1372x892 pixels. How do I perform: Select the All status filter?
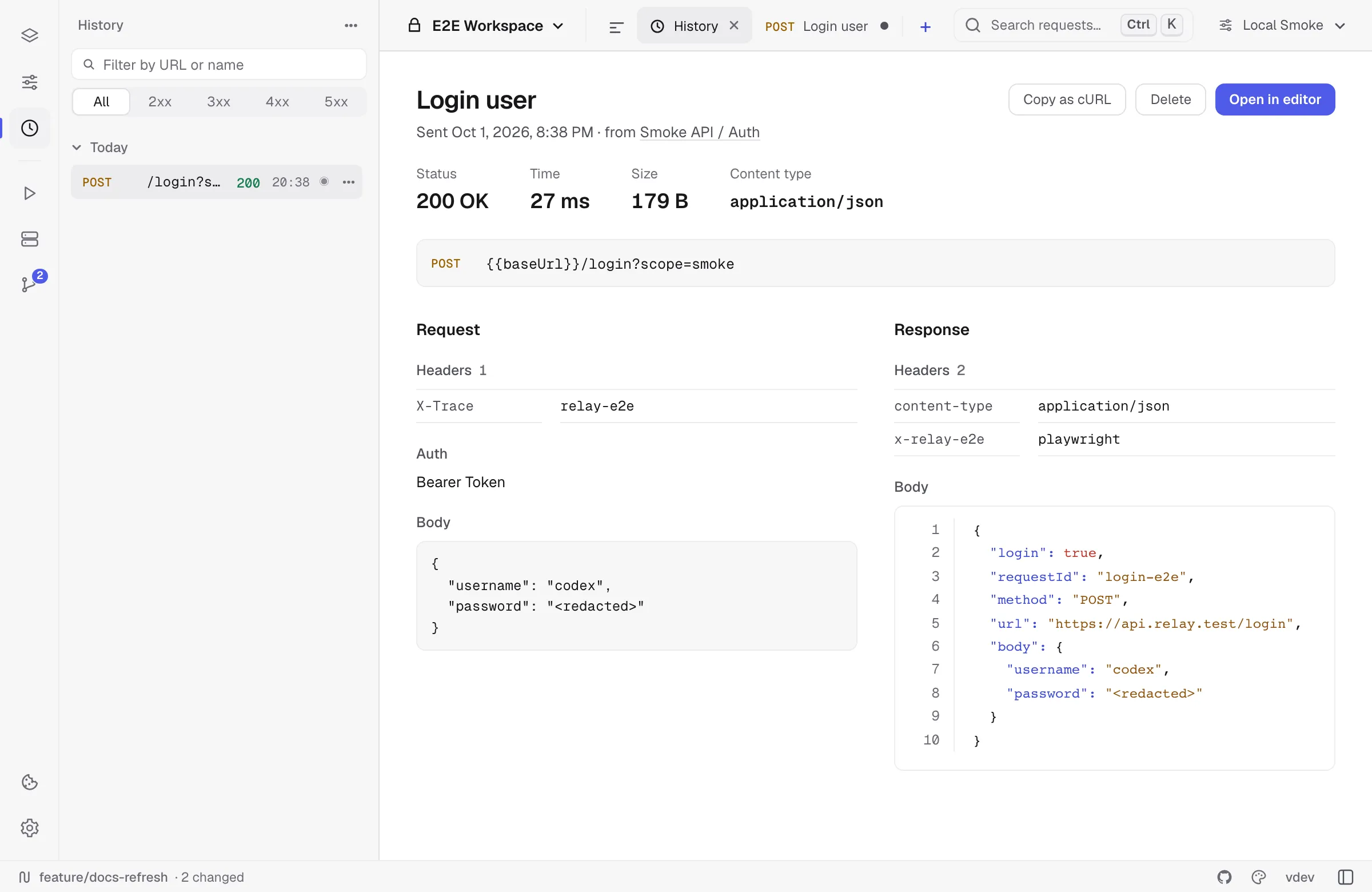[101, 101]
